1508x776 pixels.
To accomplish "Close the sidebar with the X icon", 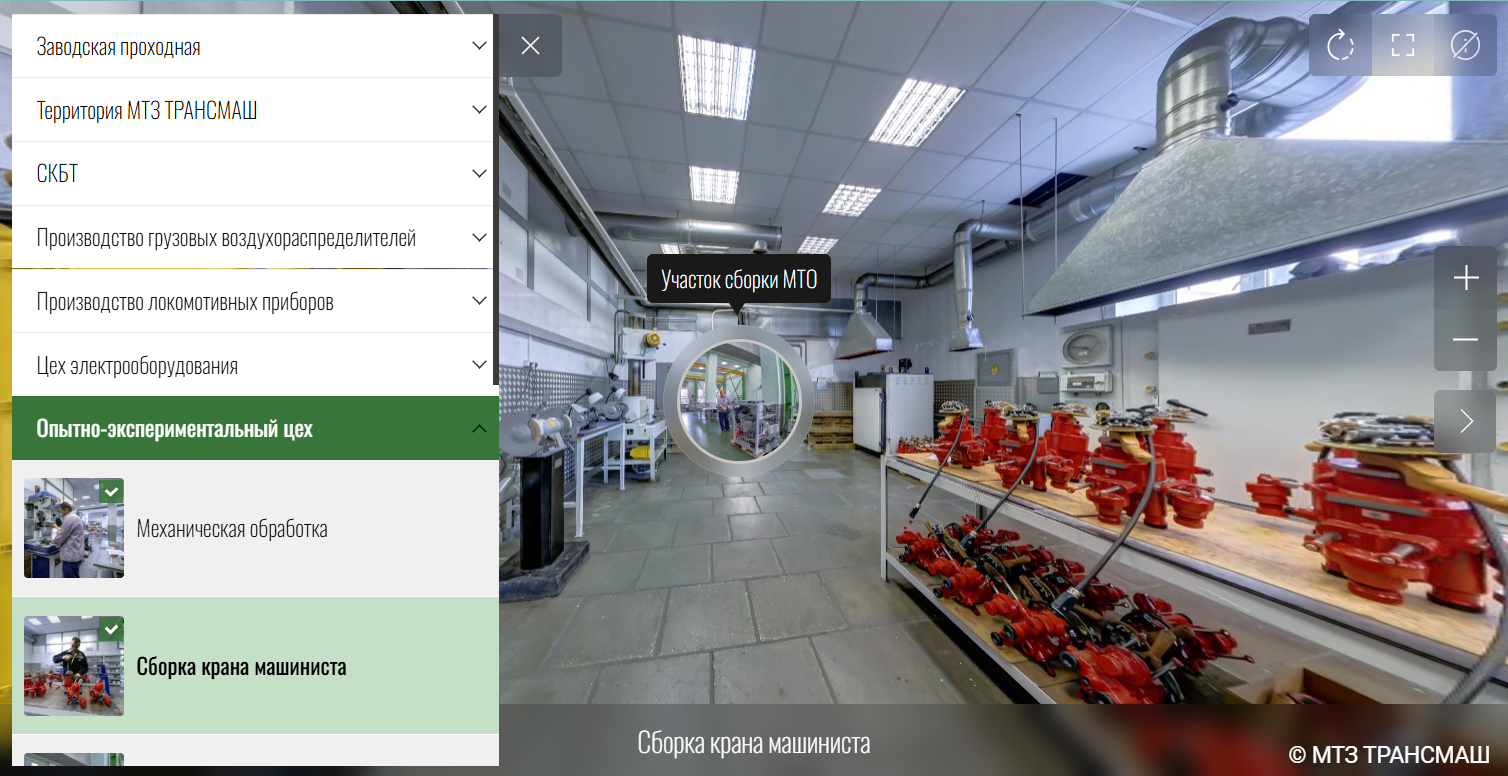I will [530, 44].
